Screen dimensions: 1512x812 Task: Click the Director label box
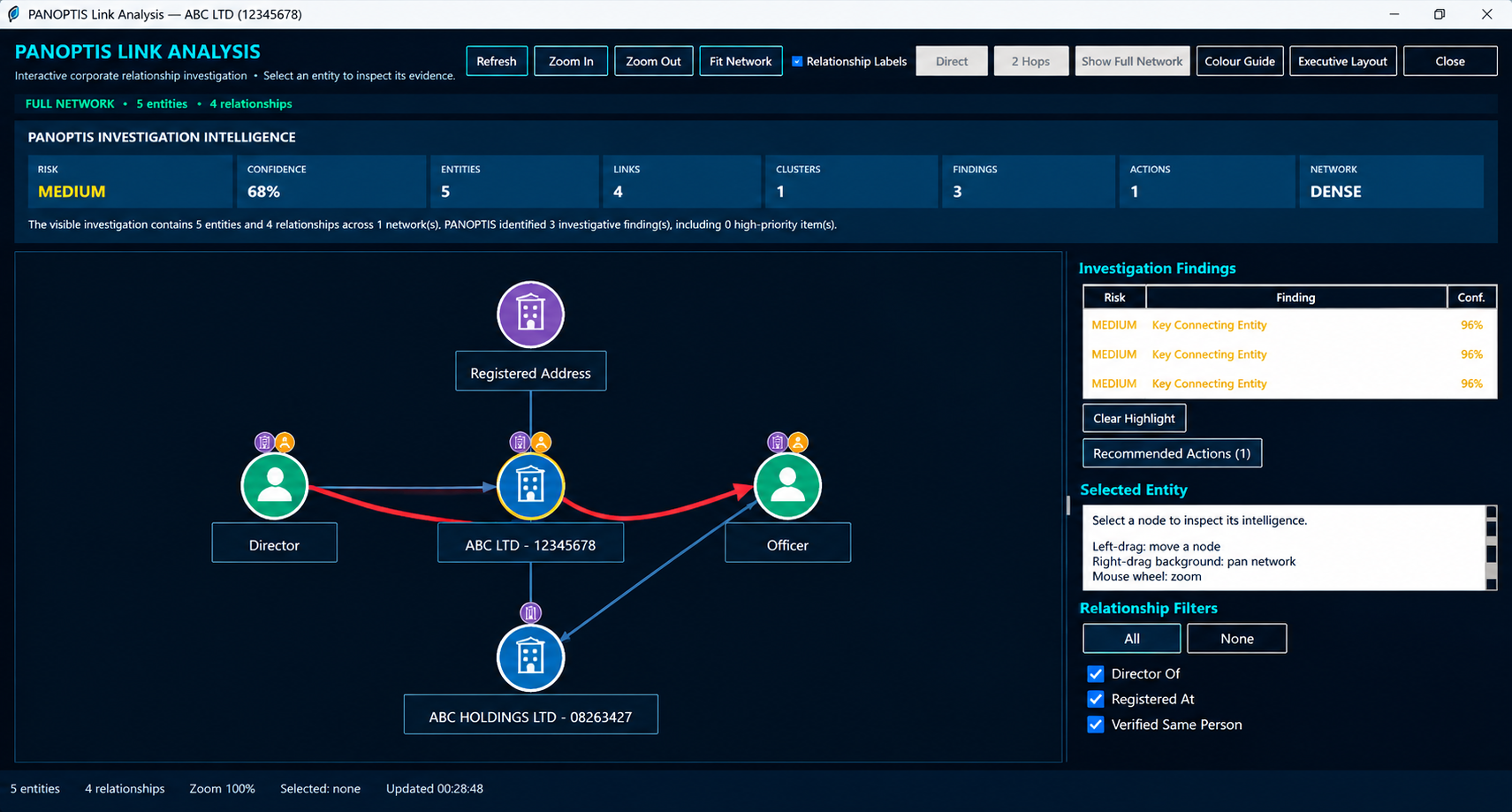tap(274, 544)
